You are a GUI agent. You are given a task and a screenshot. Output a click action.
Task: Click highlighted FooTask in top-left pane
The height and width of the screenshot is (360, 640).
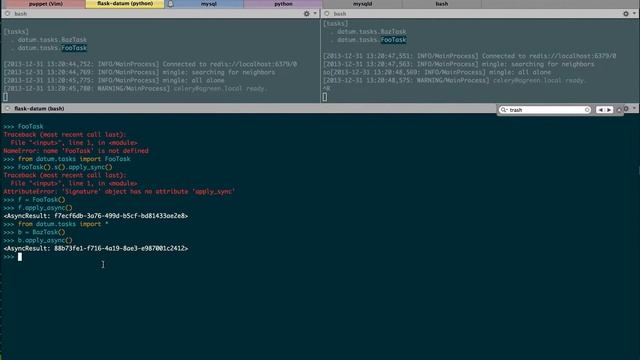click(x=74, y=48)
